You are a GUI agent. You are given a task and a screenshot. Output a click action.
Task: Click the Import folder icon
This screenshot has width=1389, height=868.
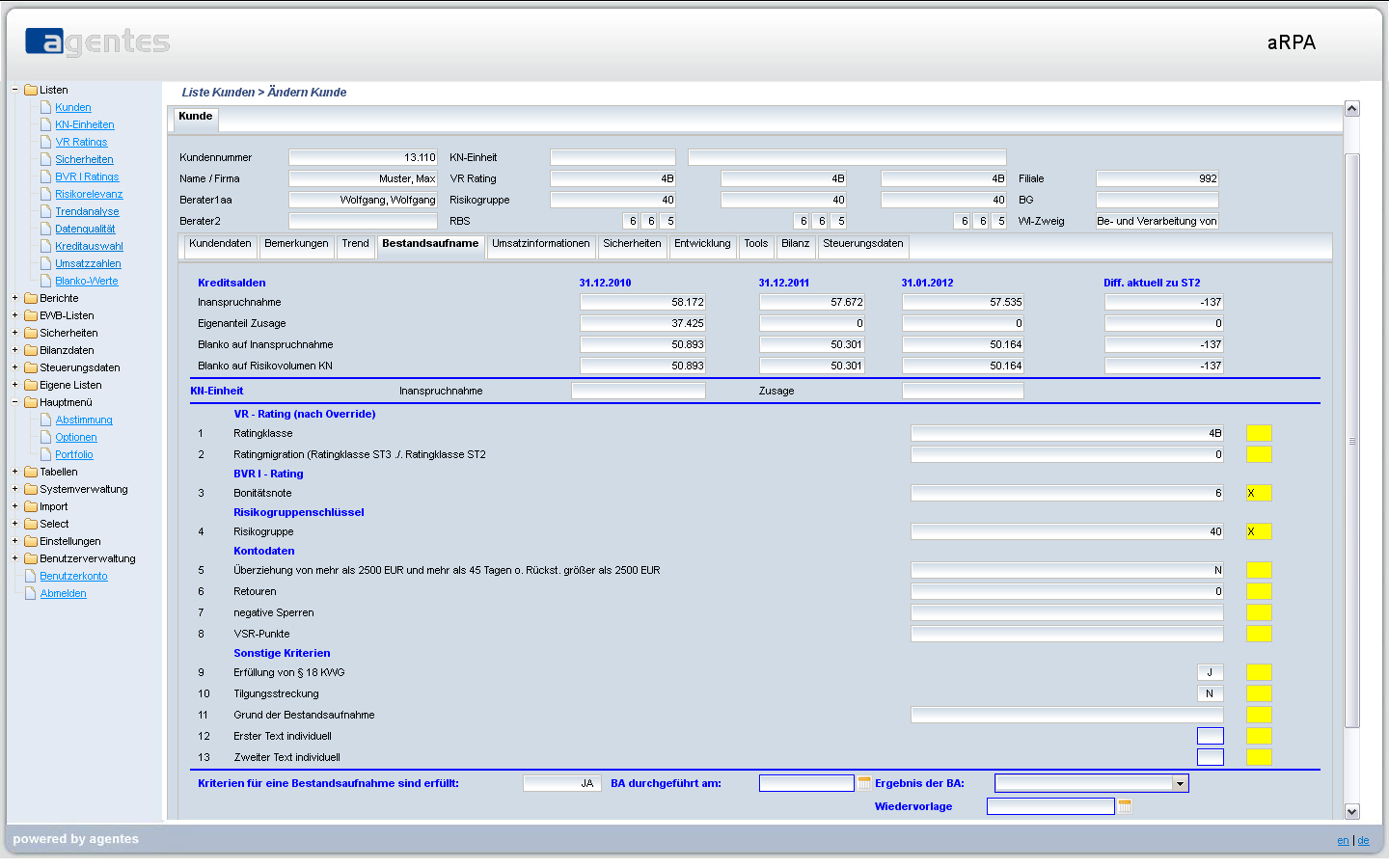point(31,506)
